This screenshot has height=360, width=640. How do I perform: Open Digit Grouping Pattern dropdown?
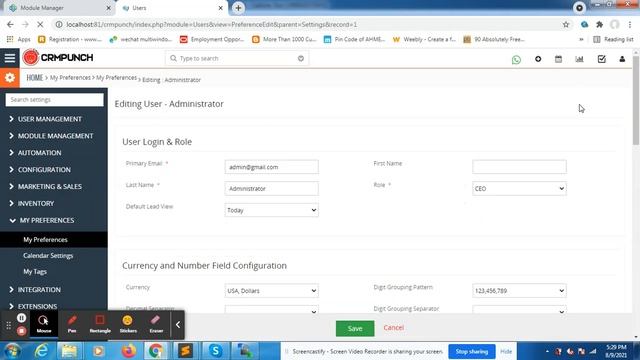click(x=519, y=291)
